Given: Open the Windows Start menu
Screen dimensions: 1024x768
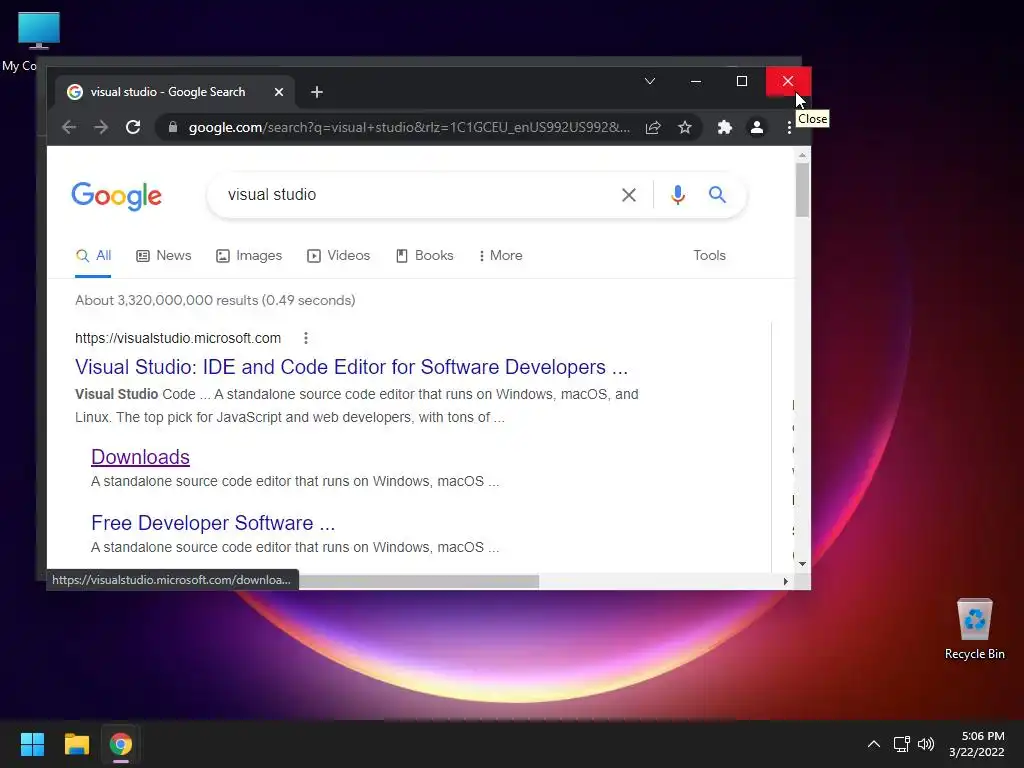Looking at the screenshot, I should [x=32, y=744].
